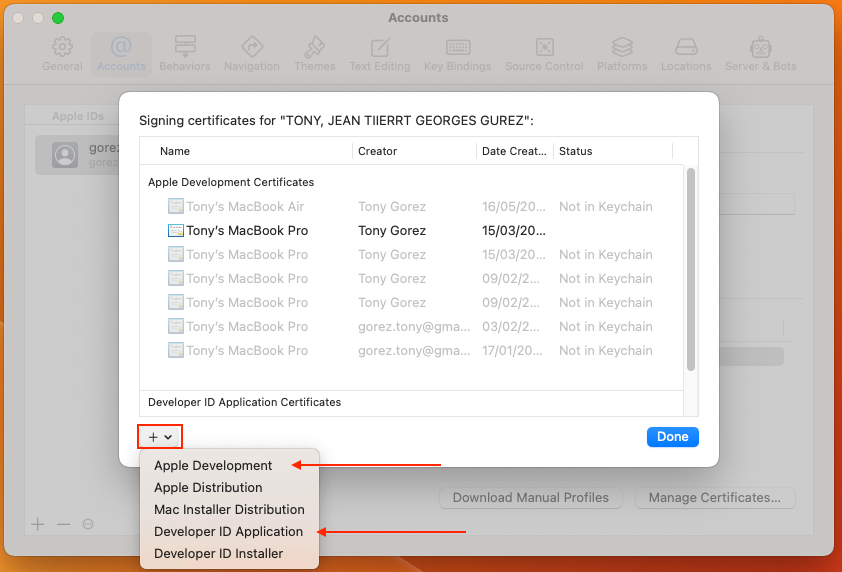Select Apple Distribution from the popup menu
Image resolution: width=842 pixels, height=572 pixels.
click(208, 487)
